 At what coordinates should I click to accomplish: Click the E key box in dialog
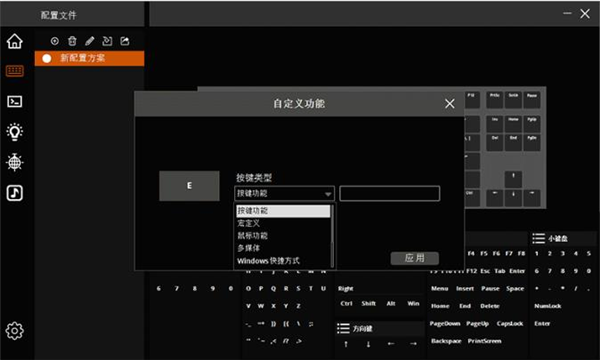[189, 186]
